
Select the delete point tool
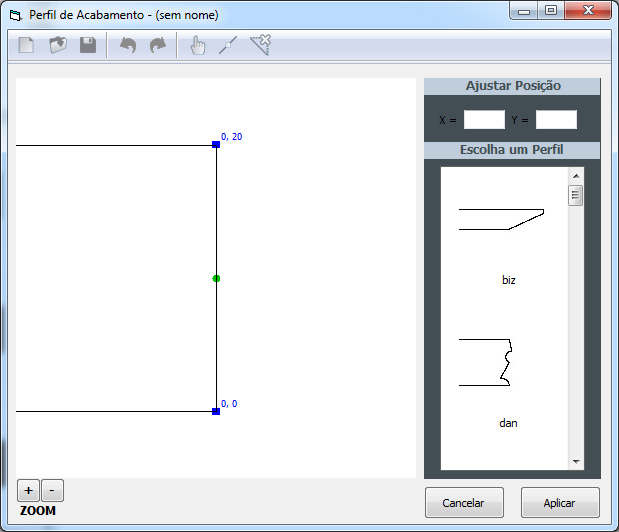coord(261,45)
